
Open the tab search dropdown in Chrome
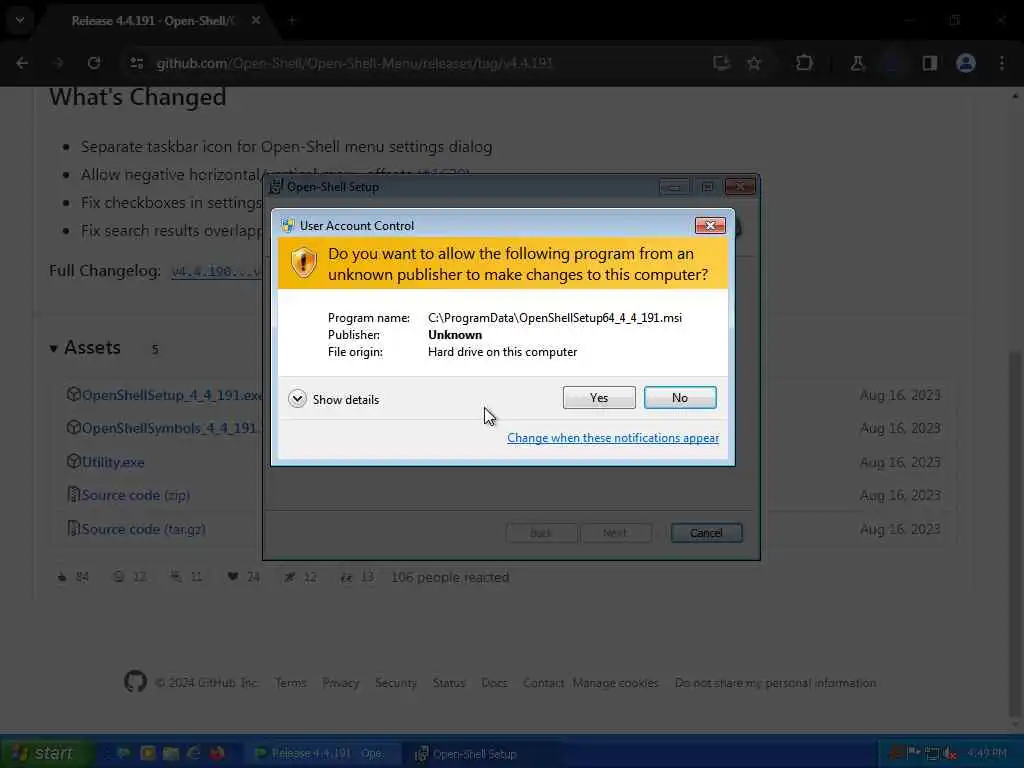20,20
